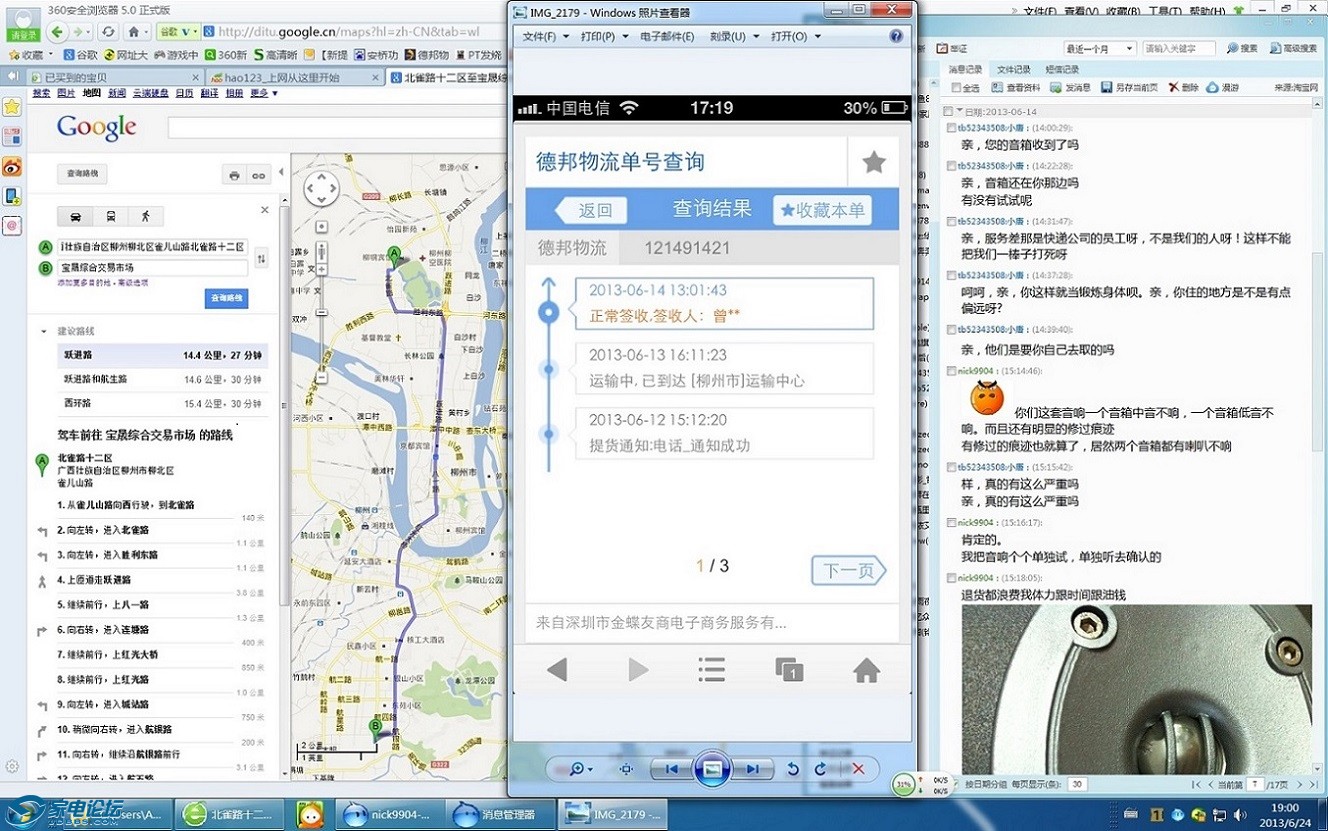Image resolution: width=1328 pixels, height=831 pixels.
Task: Fit photo to actual size icon
Action: (626, 769)
